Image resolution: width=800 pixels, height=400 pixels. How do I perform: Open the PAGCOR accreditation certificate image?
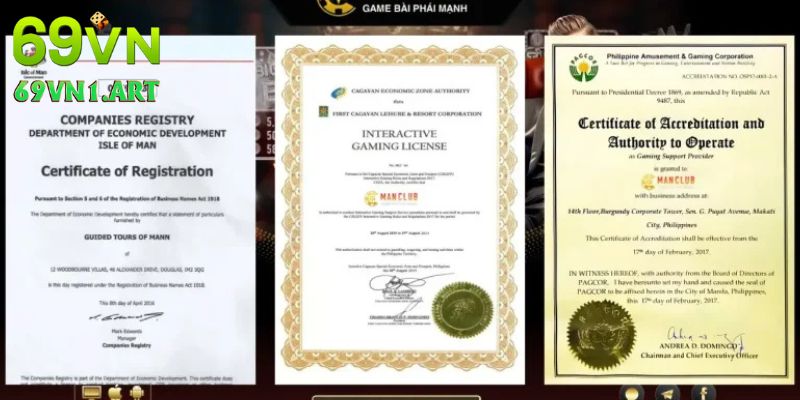click(x=669, y=210)
